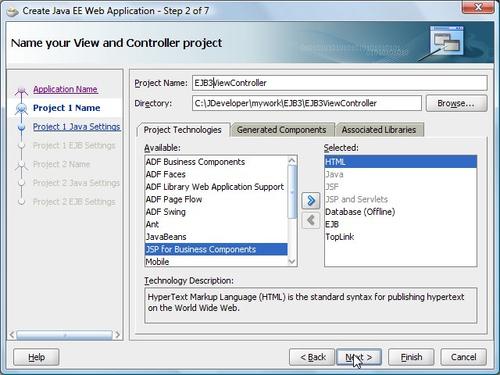Screen dimensions: 500x375
Task: Go back with the Back button
Action: pyautogui.click(x=312, y=357)
